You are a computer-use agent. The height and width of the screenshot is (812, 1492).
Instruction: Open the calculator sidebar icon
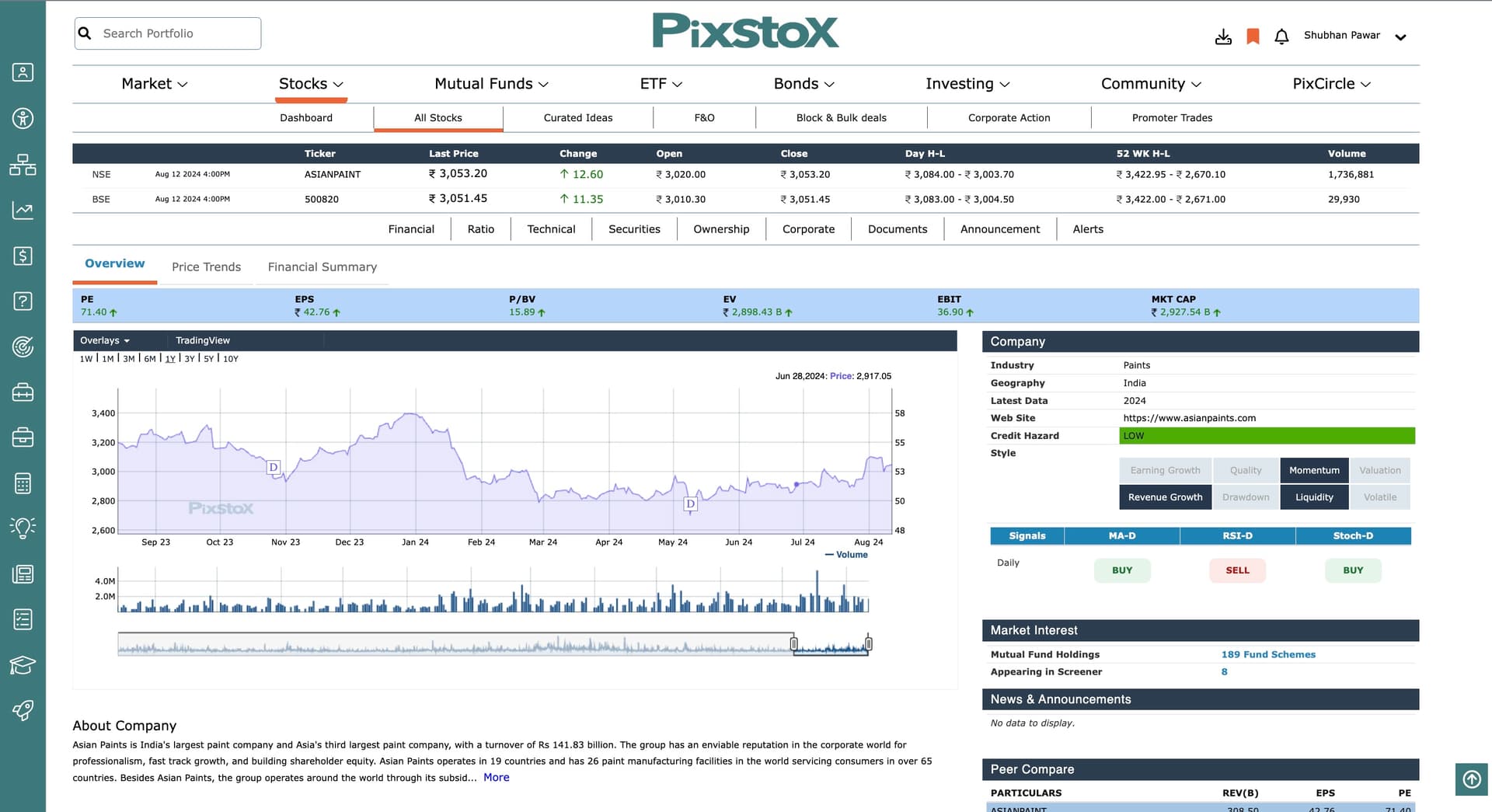[x=23, y=483]
